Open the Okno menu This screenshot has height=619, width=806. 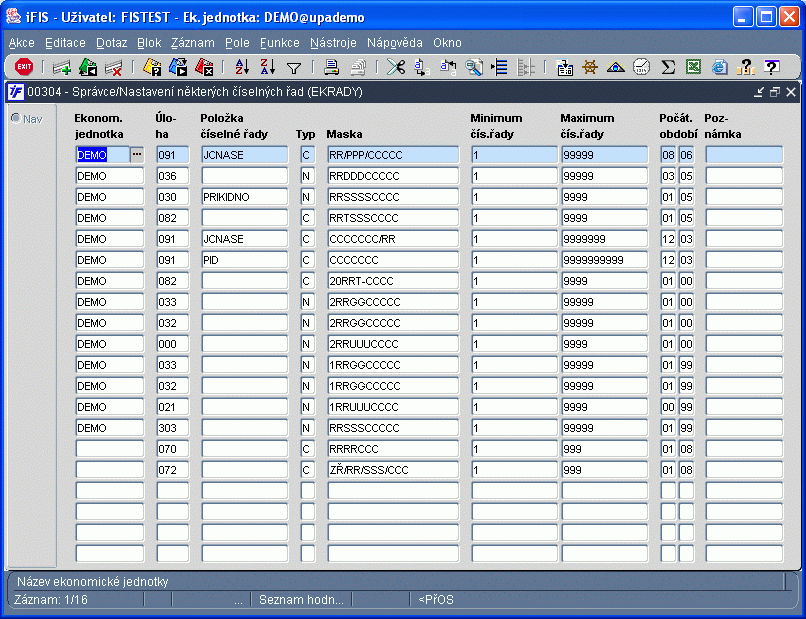(x=447, y=43)
